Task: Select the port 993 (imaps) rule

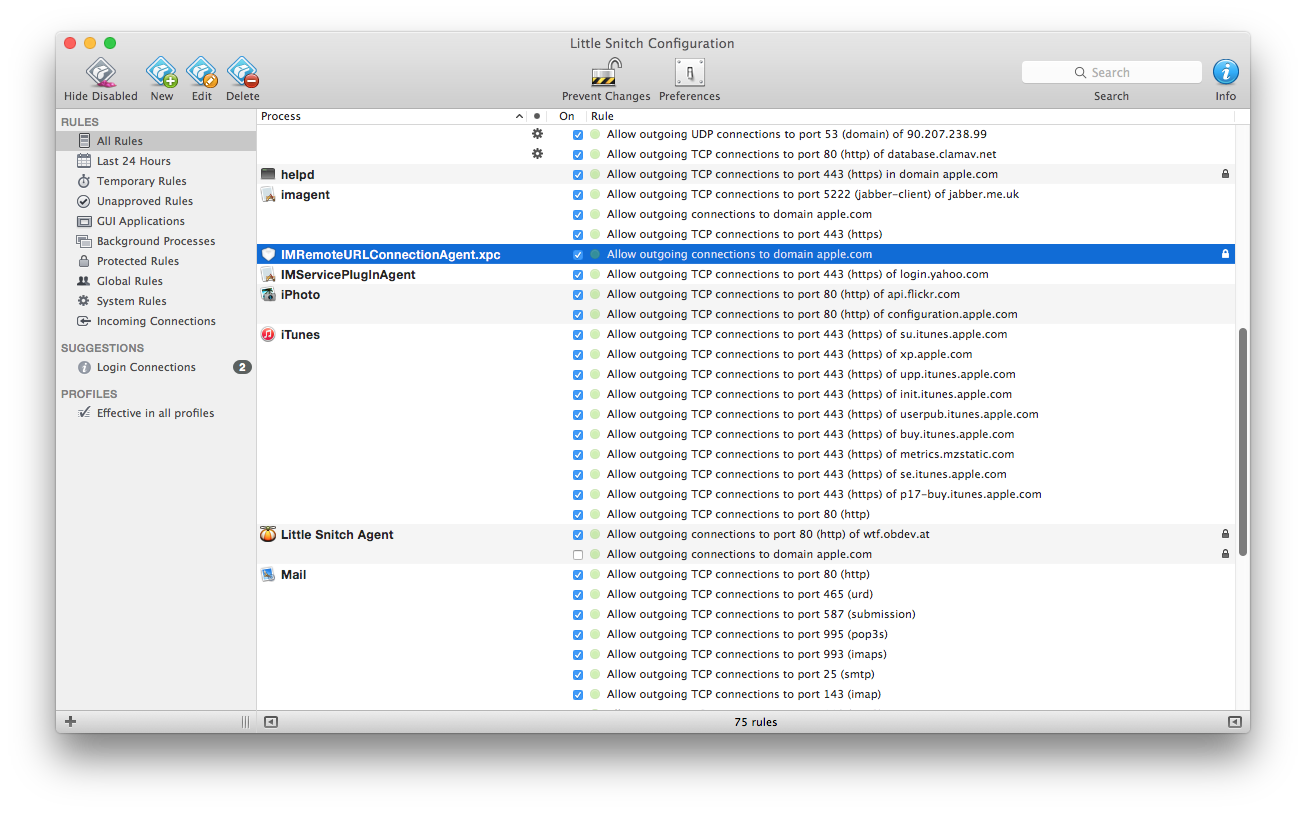Action: coord(746,654)
